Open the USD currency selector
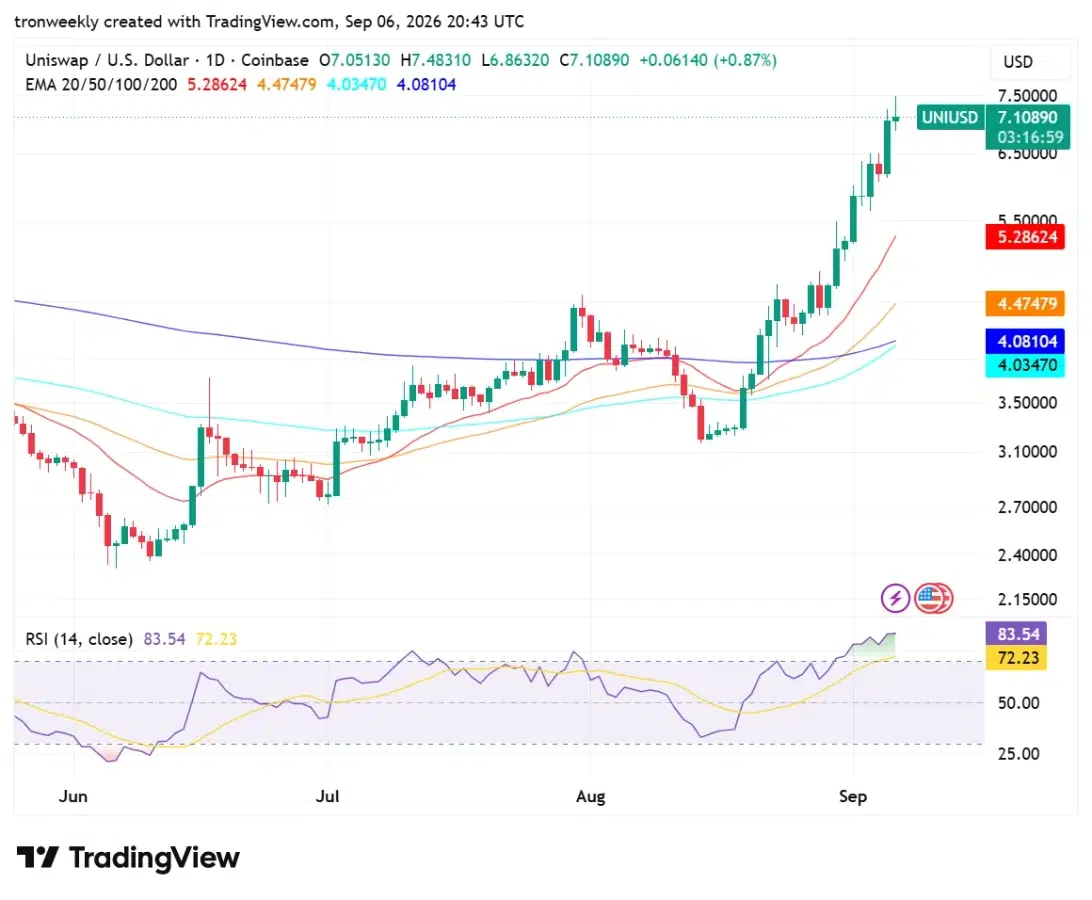The image size is (1092, 900). pos(1030,62)
